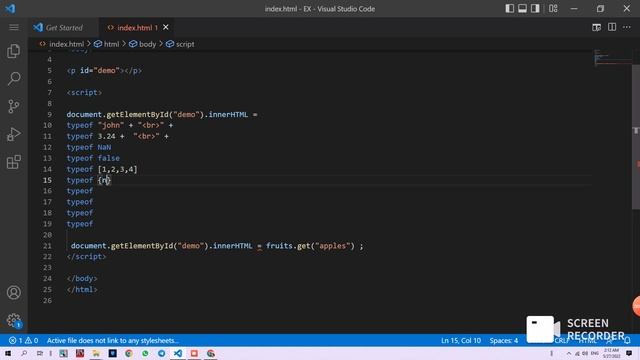
Task: Open the Customize Layout control
Action: pos(553,9)
